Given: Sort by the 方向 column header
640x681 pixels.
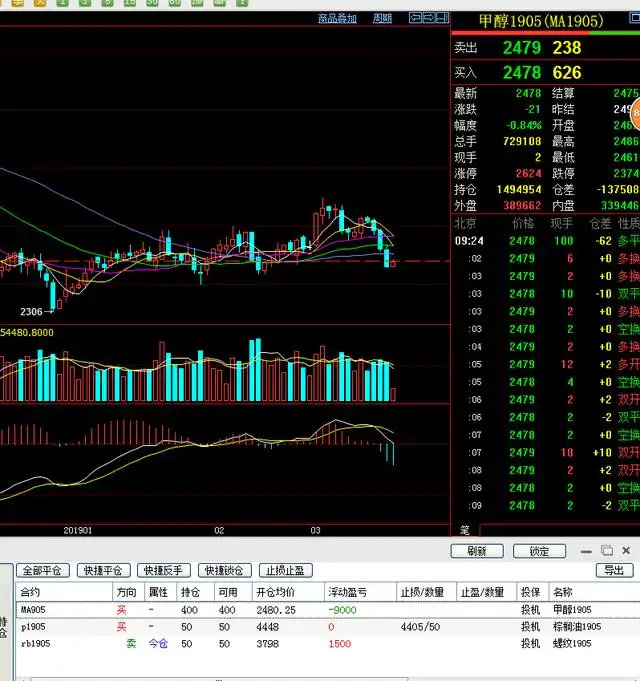Looking at the screenshot, I should click(x=128, y=592).
